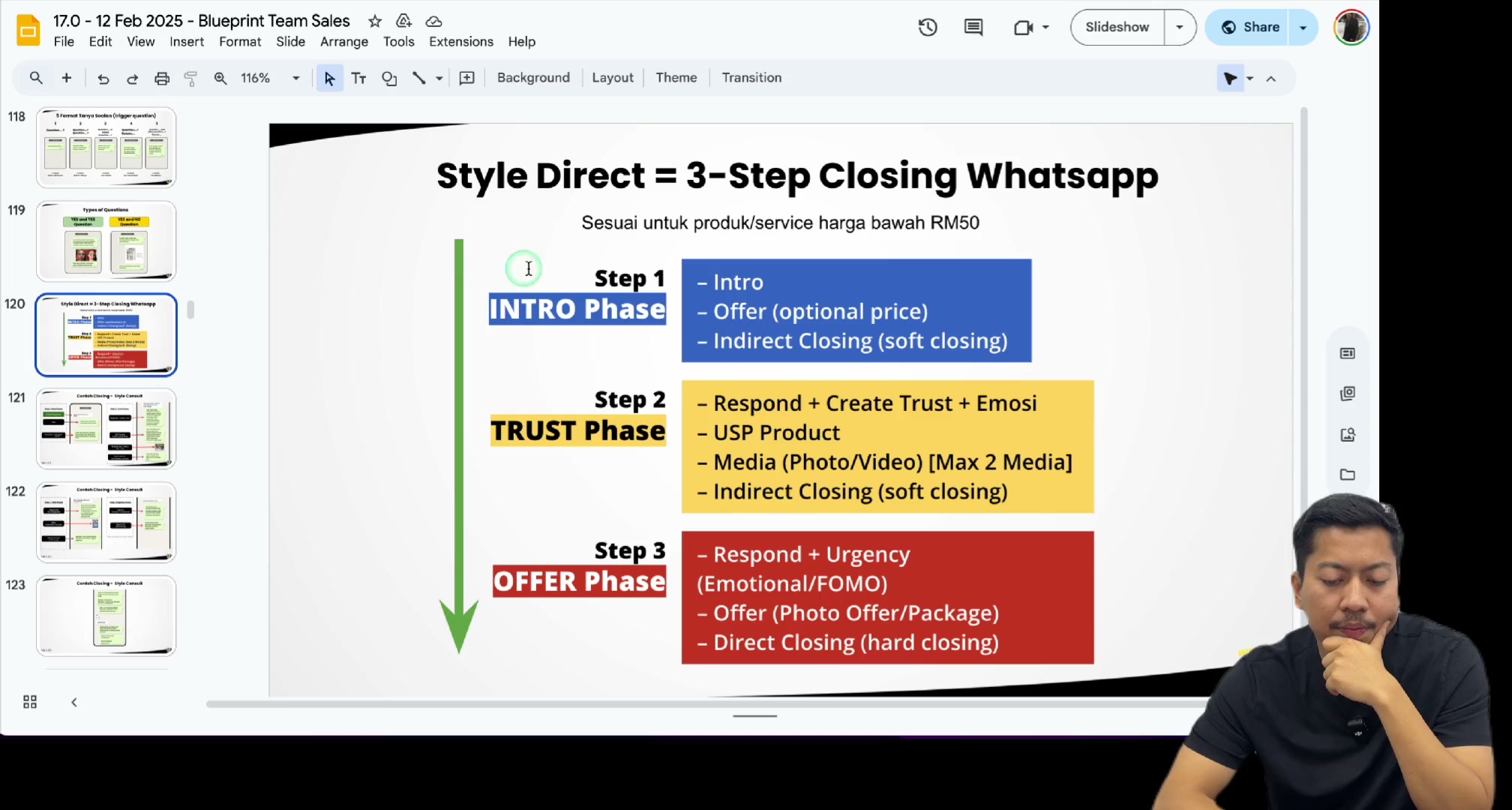Insert a comment from toolbar
This screenshot has width=1512, height=810.
(466, 78)
